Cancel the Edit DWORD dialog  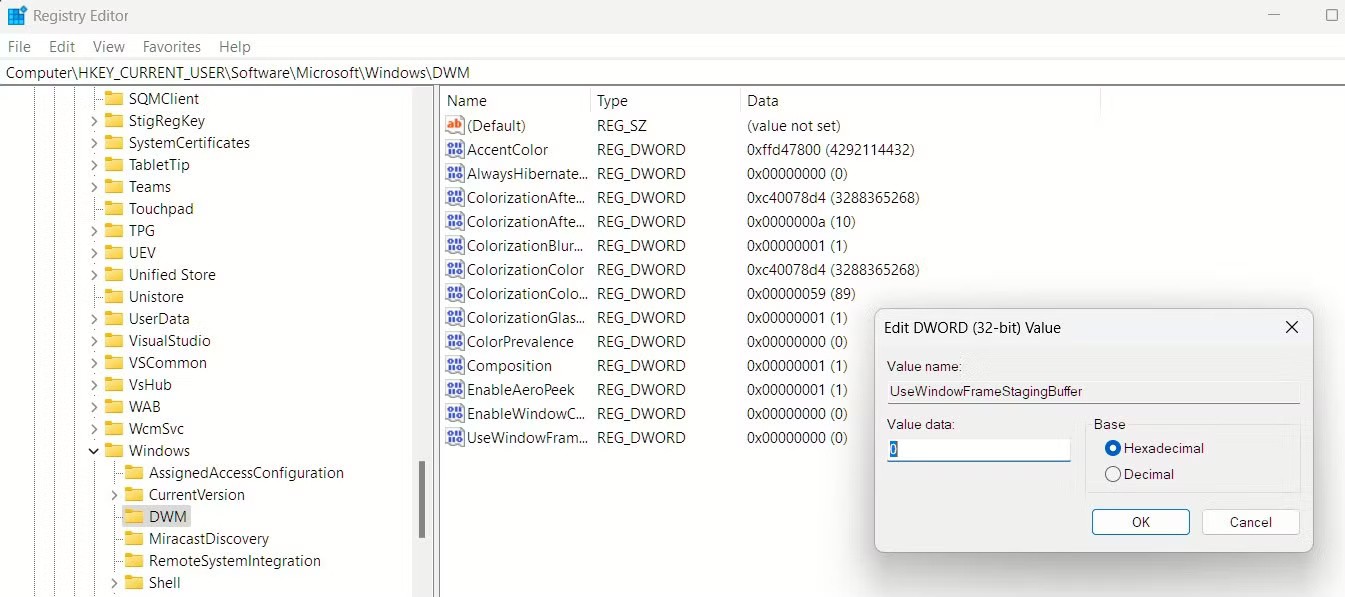[1250, 522]
